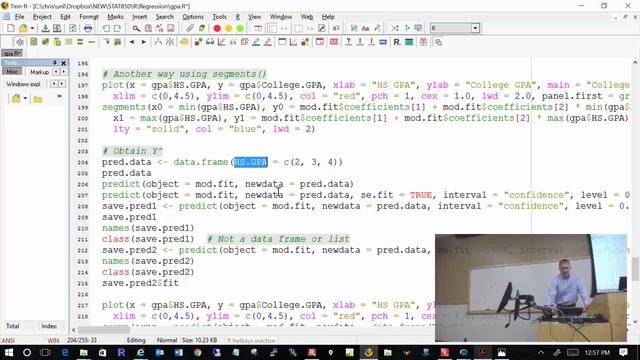
Task: Close the Tools side panel
Action: pyautogui.click(x=64, y=62)
